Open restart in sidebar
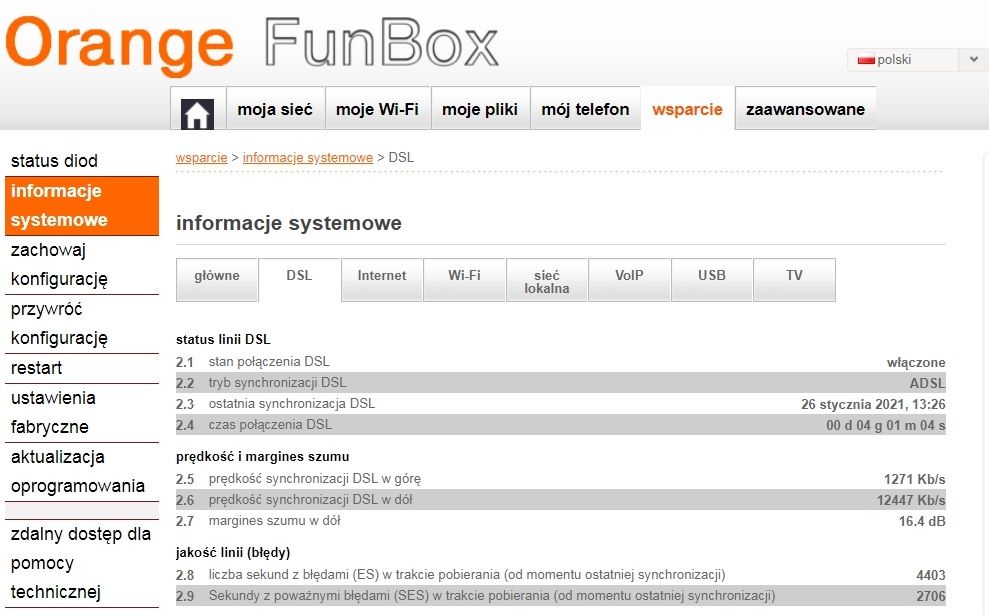This screenshot has height=615, width=989. [81, 368]
